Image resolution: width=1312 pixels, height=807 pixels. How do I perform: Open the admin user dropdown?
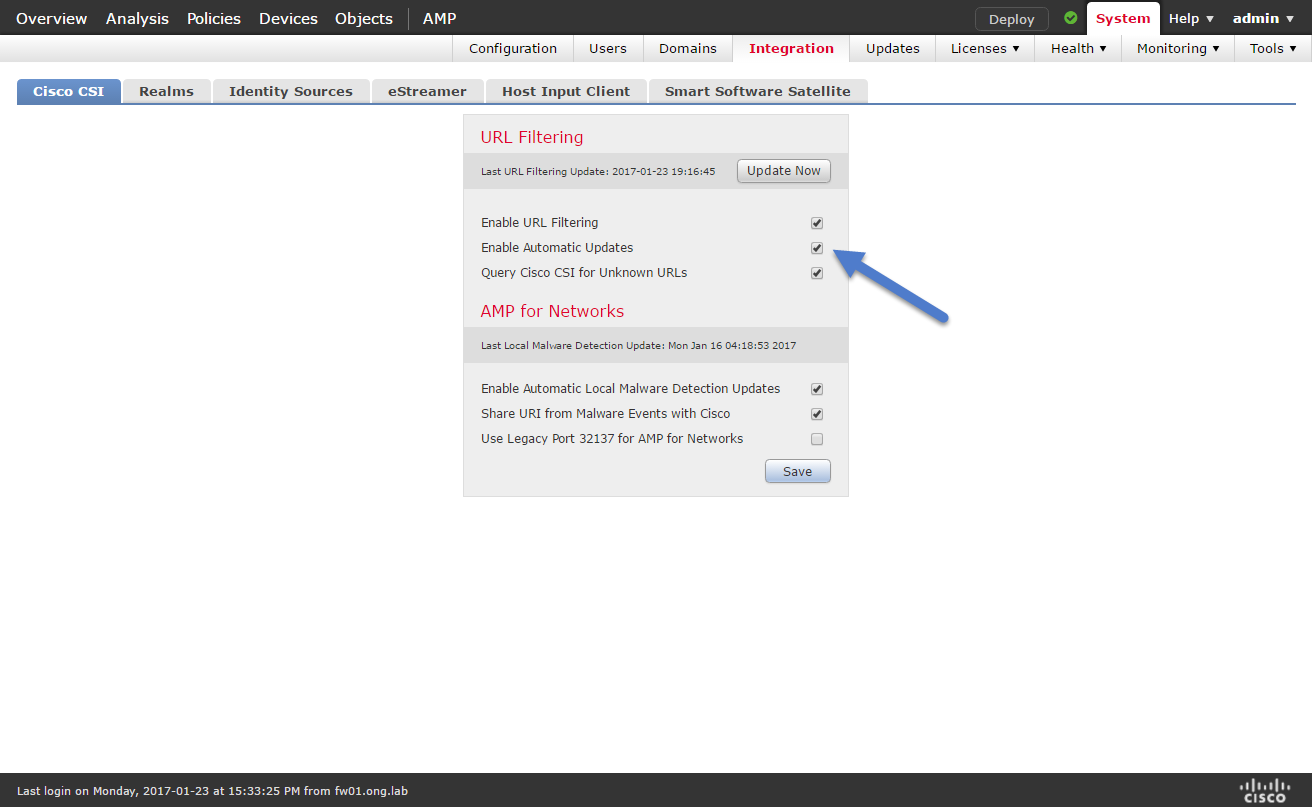tap(1263, 18)
